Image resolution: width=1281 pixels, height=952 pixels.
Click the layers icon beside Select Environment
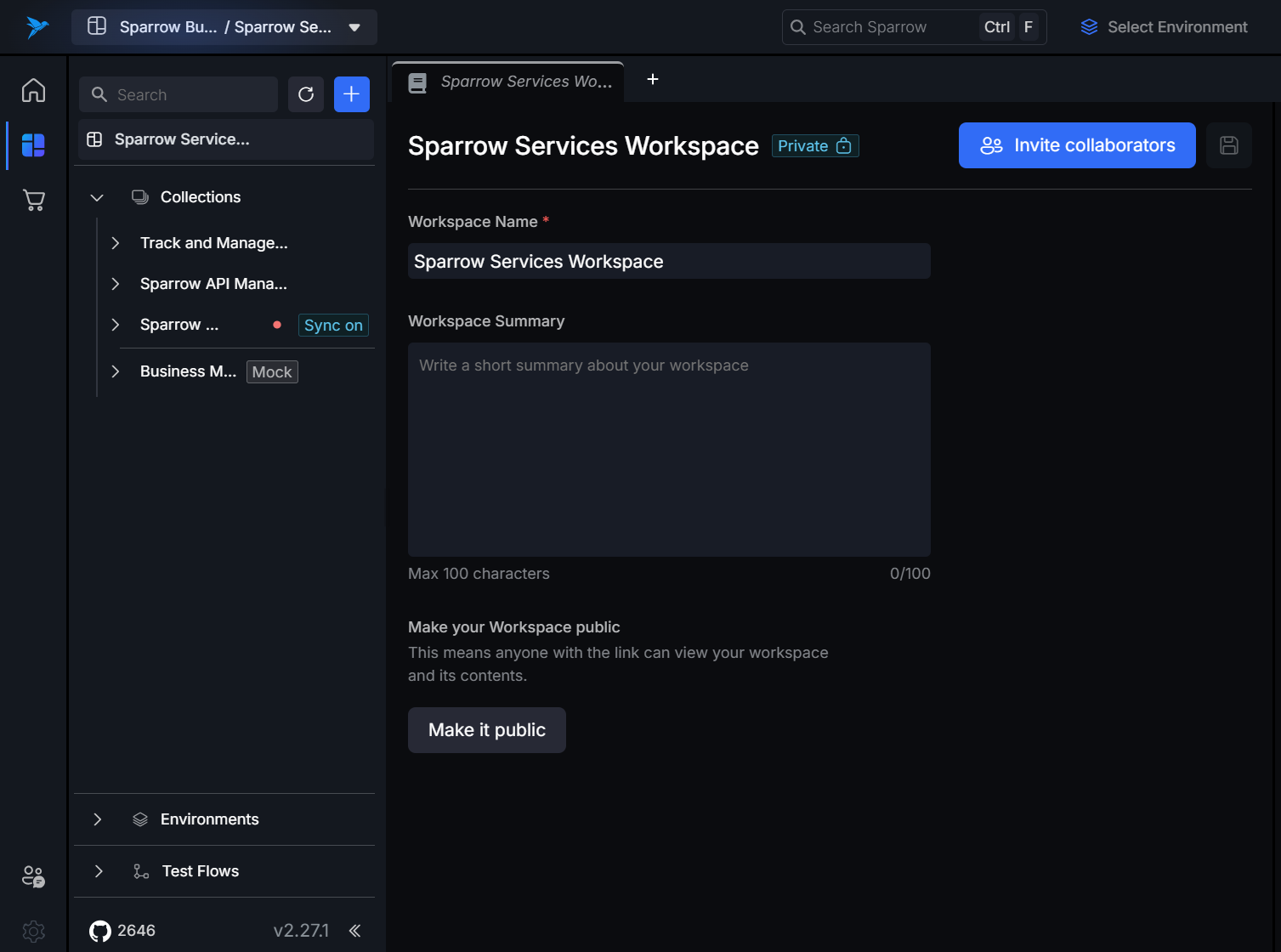[x=1089, y=27]
